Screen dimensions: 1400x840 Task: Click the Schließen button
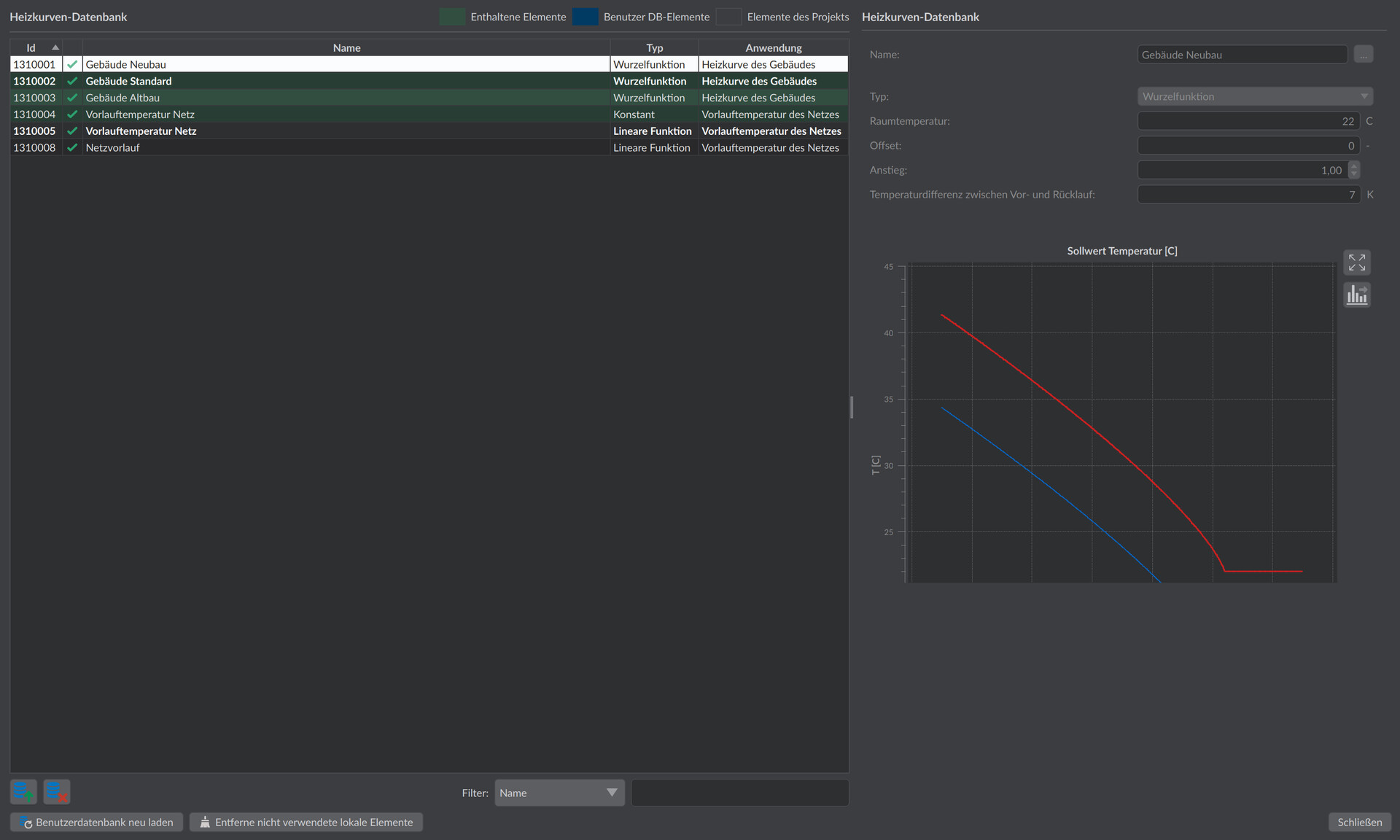pos(1359,822)
